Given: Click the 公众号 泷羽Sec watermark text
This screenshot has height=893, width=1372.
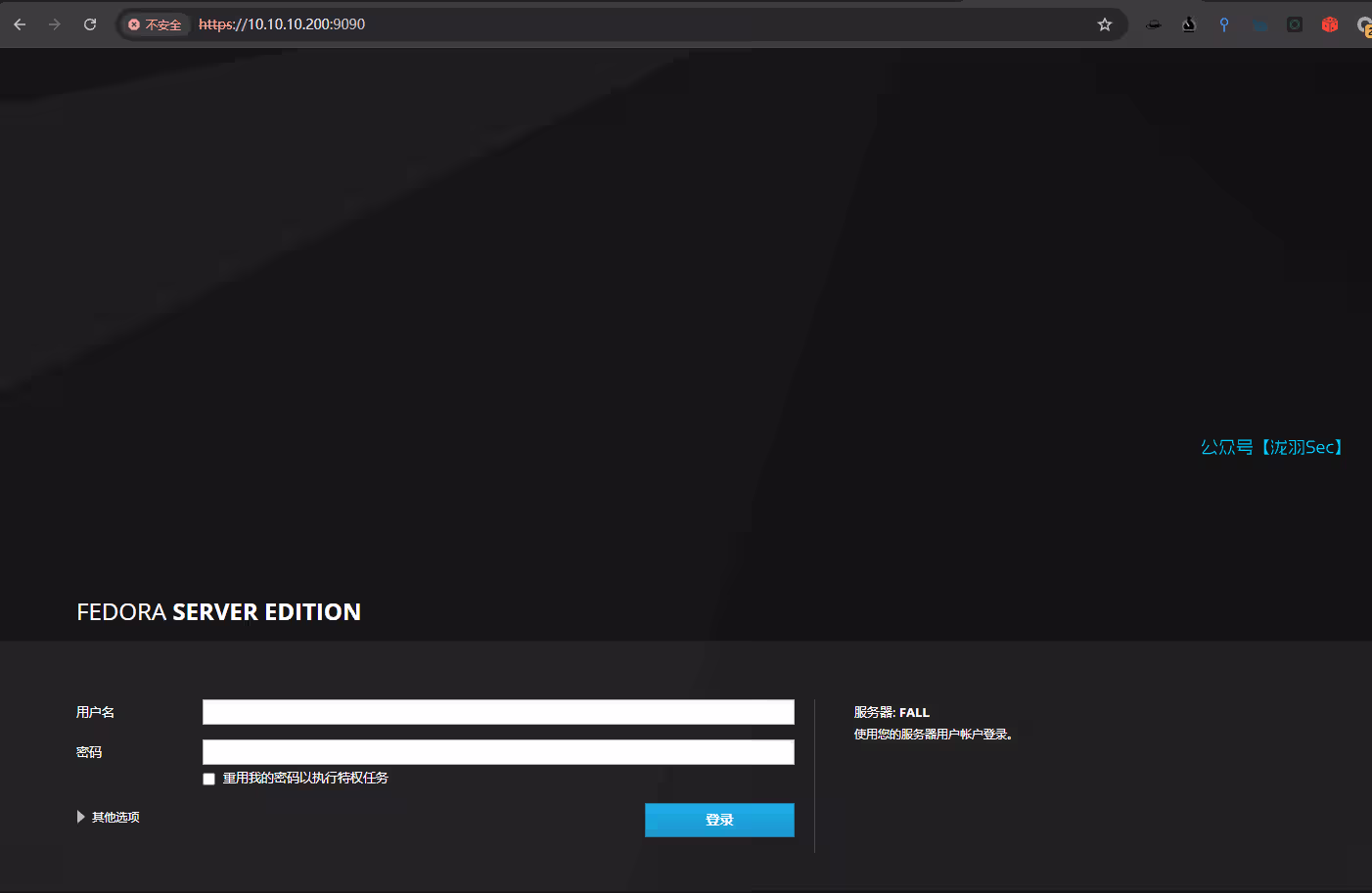Looking at the screenshot, I should click(x=1272, y=447).
